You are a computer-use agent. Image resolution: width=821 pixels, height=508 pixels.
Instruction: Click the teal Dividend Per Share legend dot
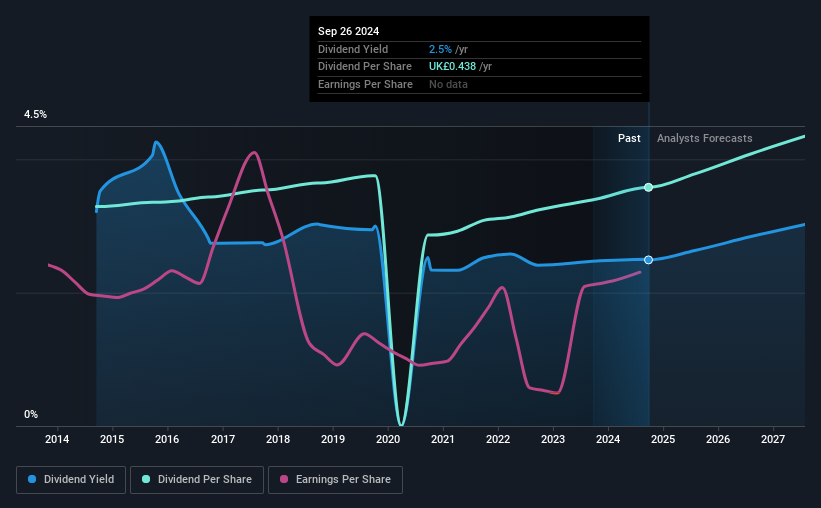146,479
